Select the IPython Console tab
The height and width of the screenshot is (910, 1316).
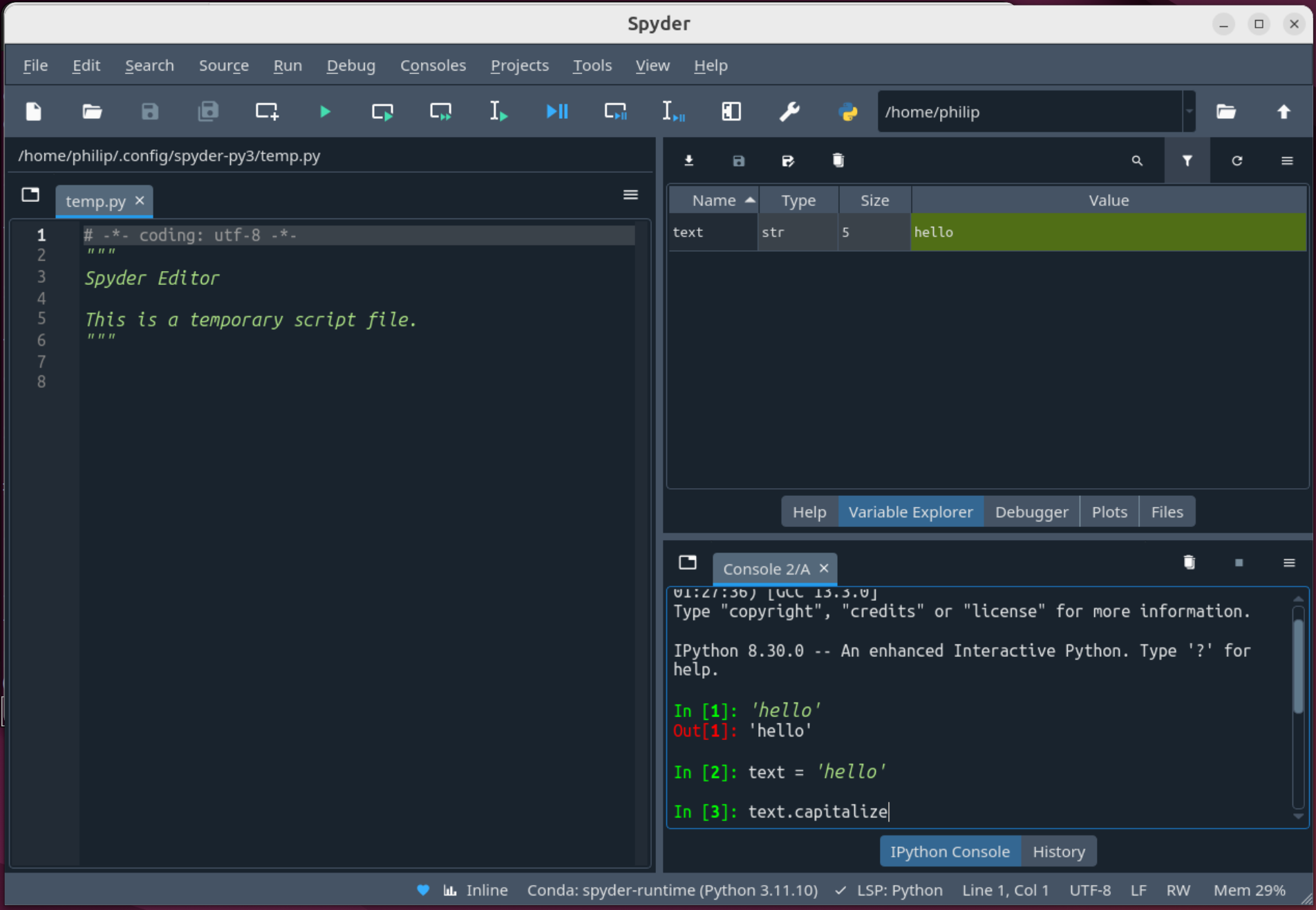pyautogui.click(x=950, y=851)
